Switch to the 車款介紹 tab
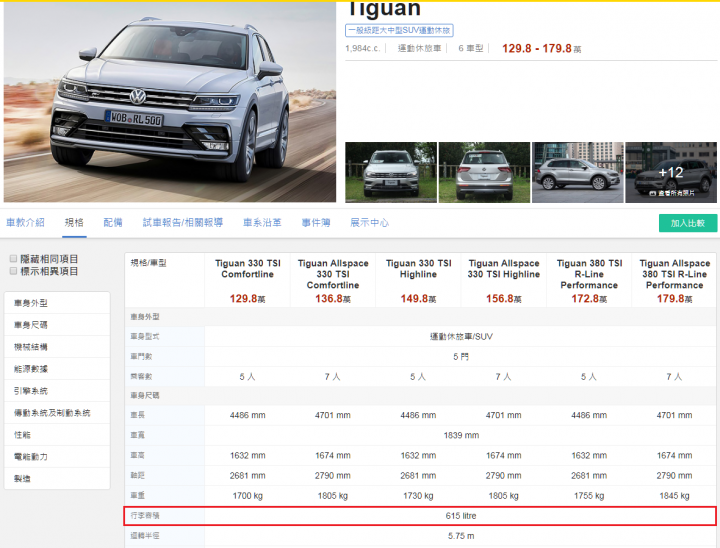Image resolution: width=720 pixels, height=548 pixels. [25, 223]
